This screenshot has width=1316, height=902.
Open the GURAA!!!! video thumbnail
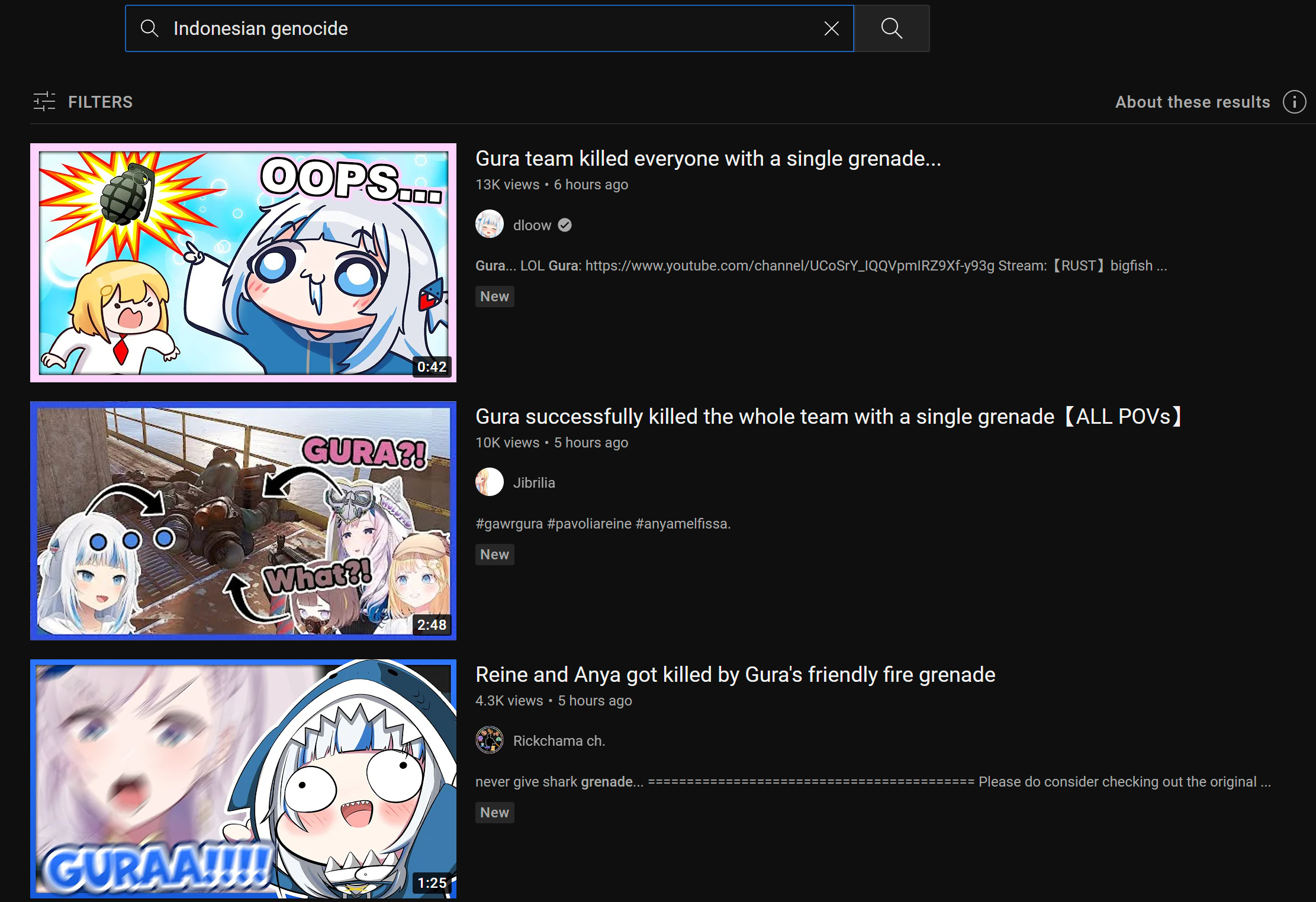tap(243, 779)
